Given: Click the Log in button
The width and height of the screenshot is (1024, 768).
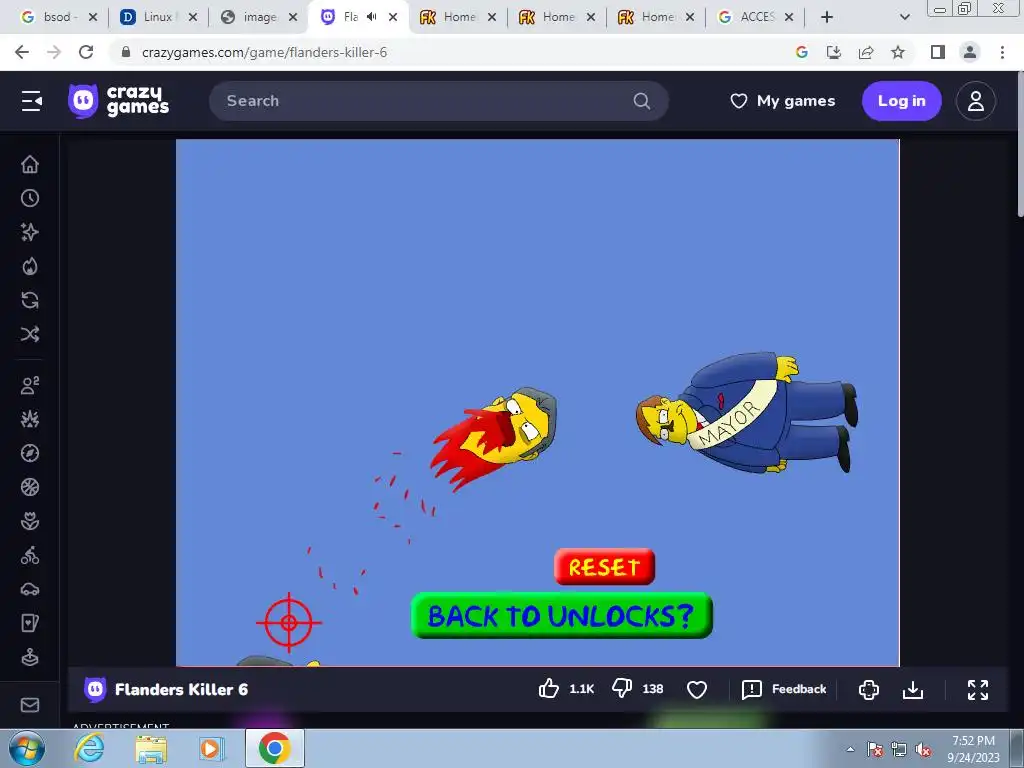Looking at the screenshot, I should [901, 101].
